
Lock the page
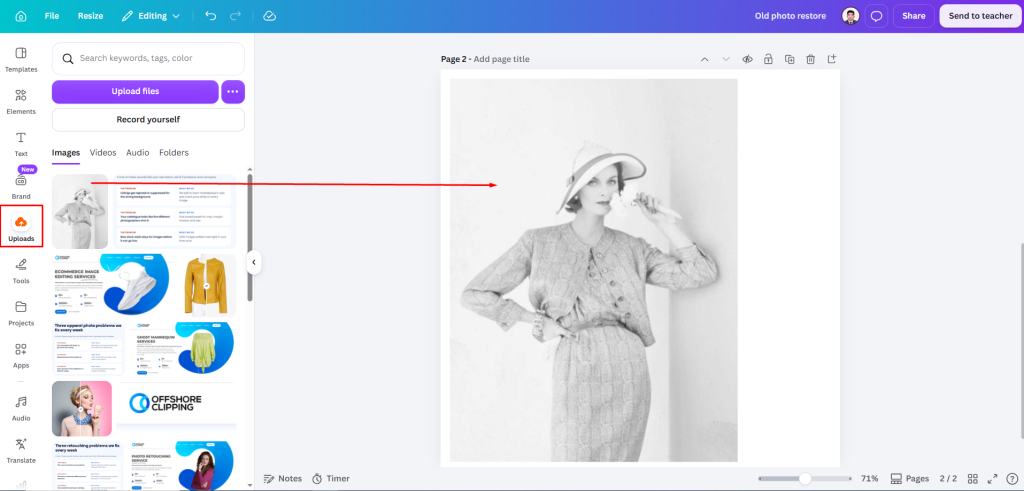tap(769, 59)
